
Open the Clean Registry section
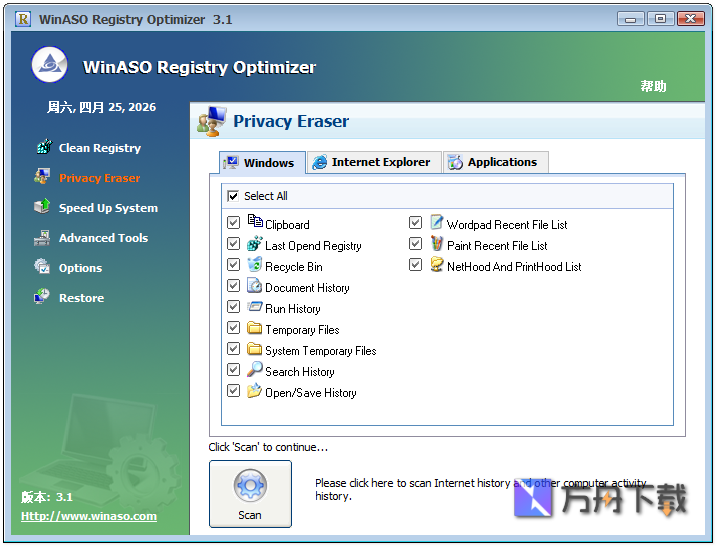(x=100, y=148)
